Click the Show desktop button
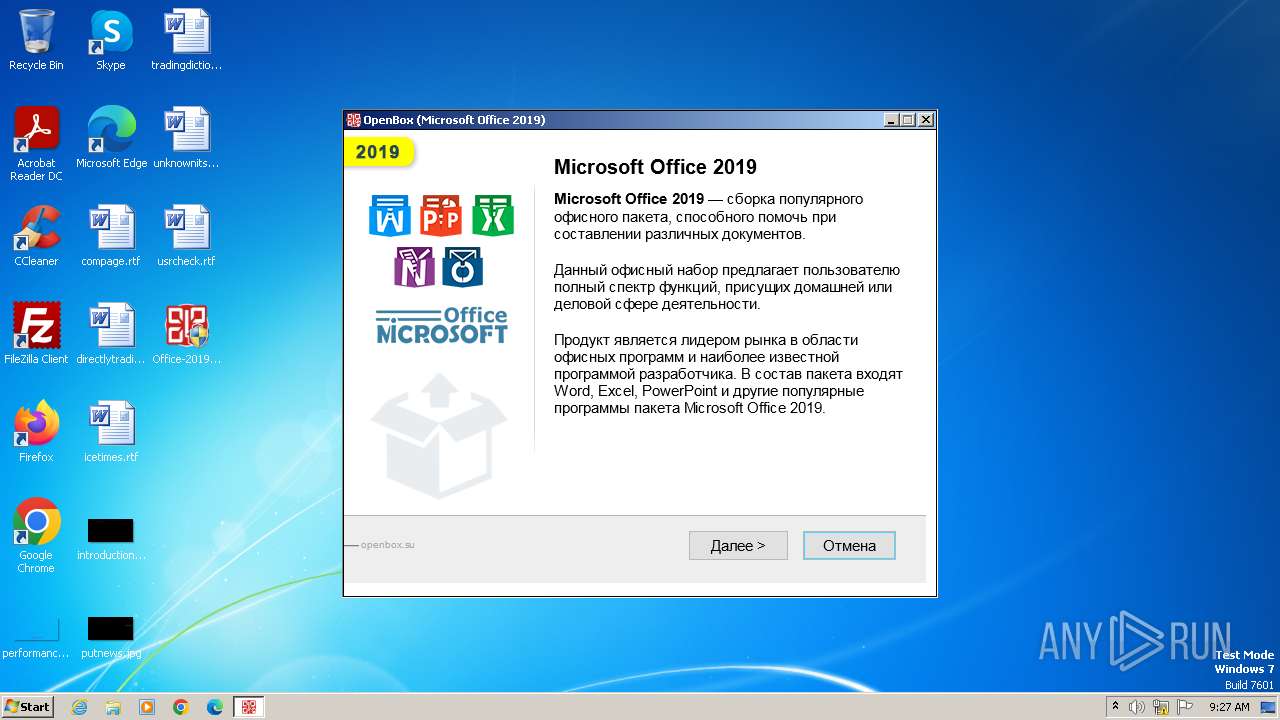 (1270, 707)
